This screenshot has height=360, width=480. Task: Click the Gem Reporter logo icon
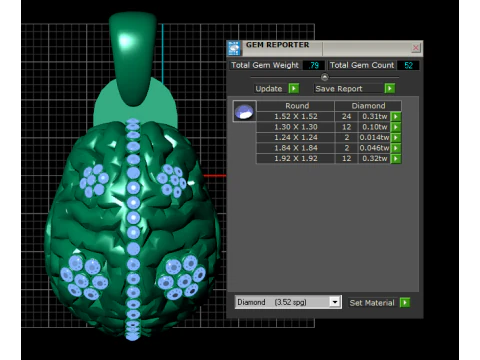pyautogui.click(x=234, y=48)
